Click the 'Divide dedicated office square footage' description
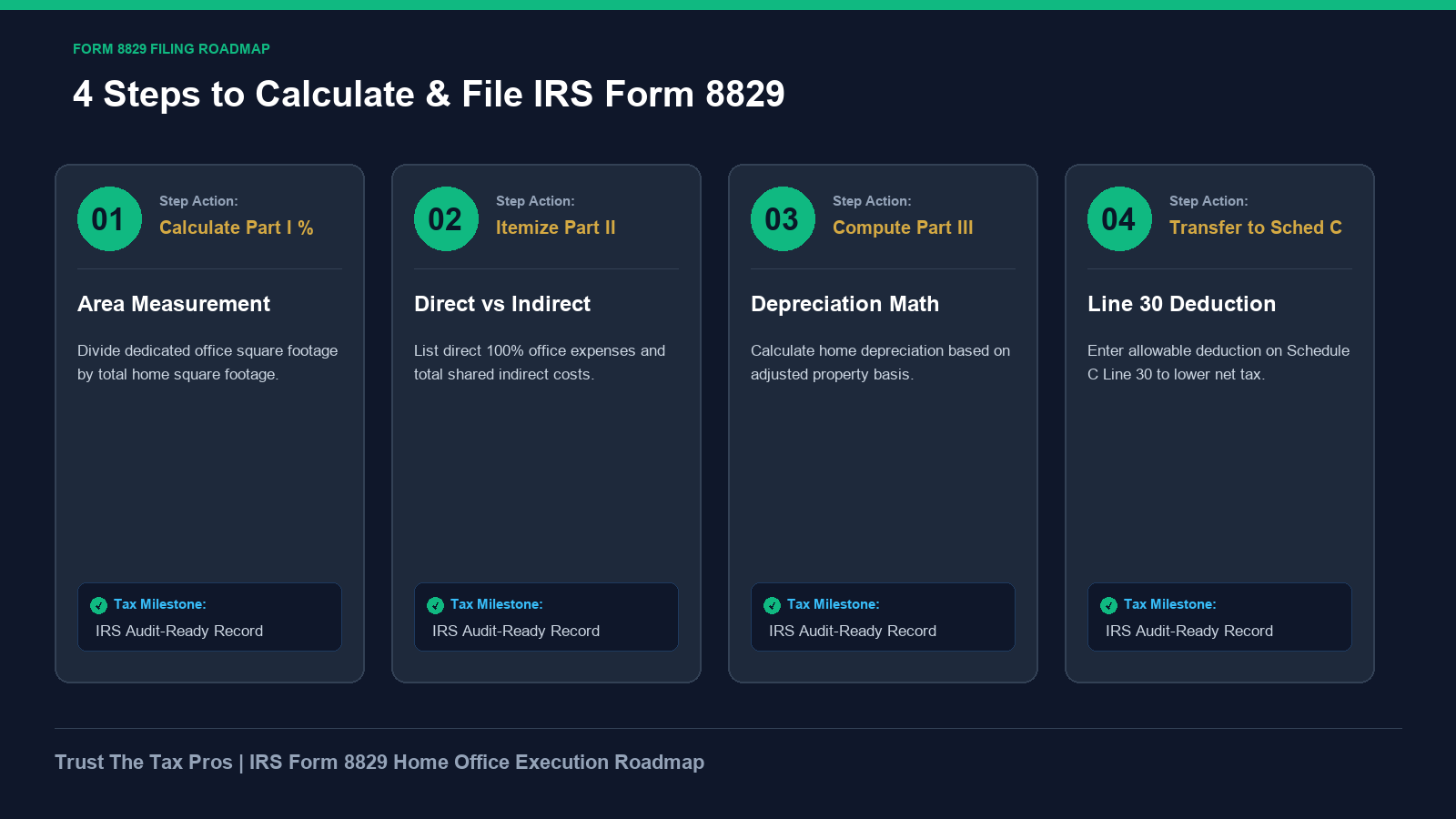This screenshot has width=1456, height=819. tap(207, 362)
